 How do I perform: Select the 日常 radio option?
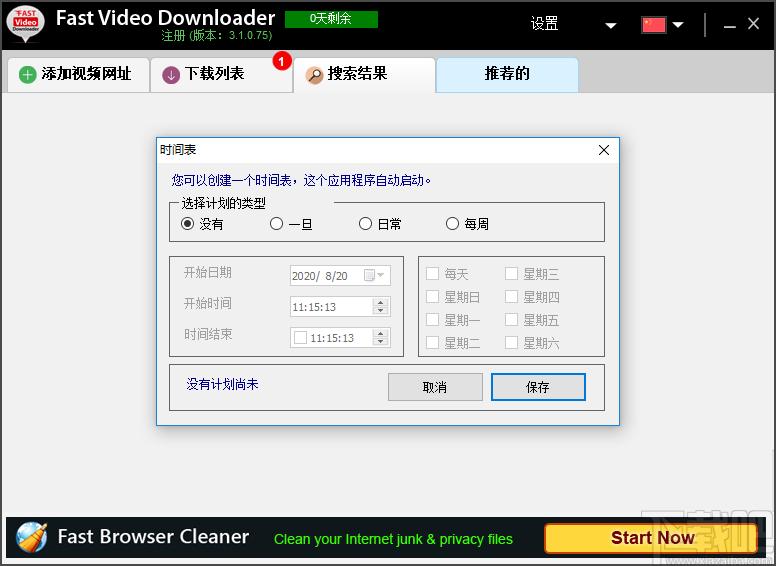click(365, 224)
